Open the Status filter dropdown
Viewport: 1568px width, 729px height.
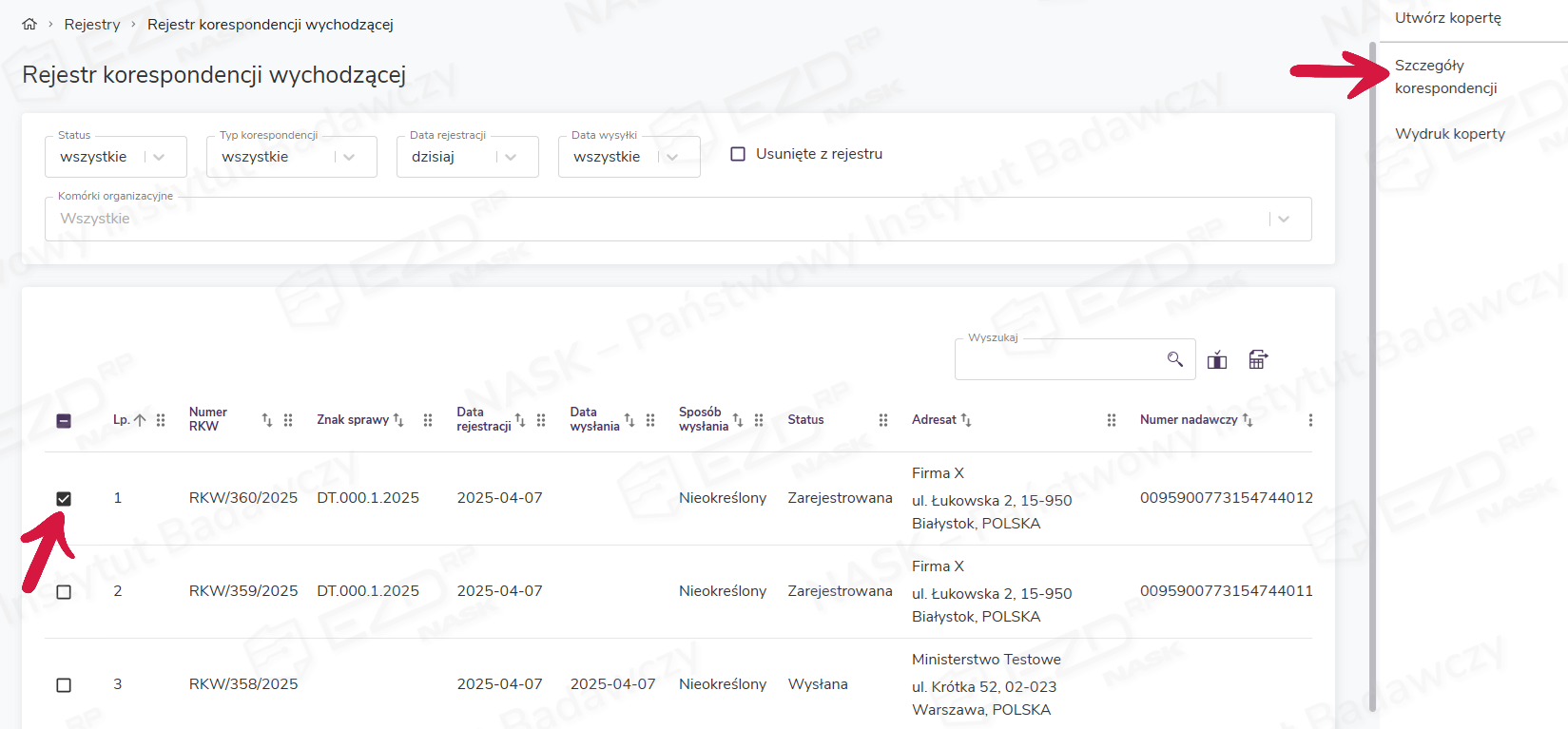(159, 157)
